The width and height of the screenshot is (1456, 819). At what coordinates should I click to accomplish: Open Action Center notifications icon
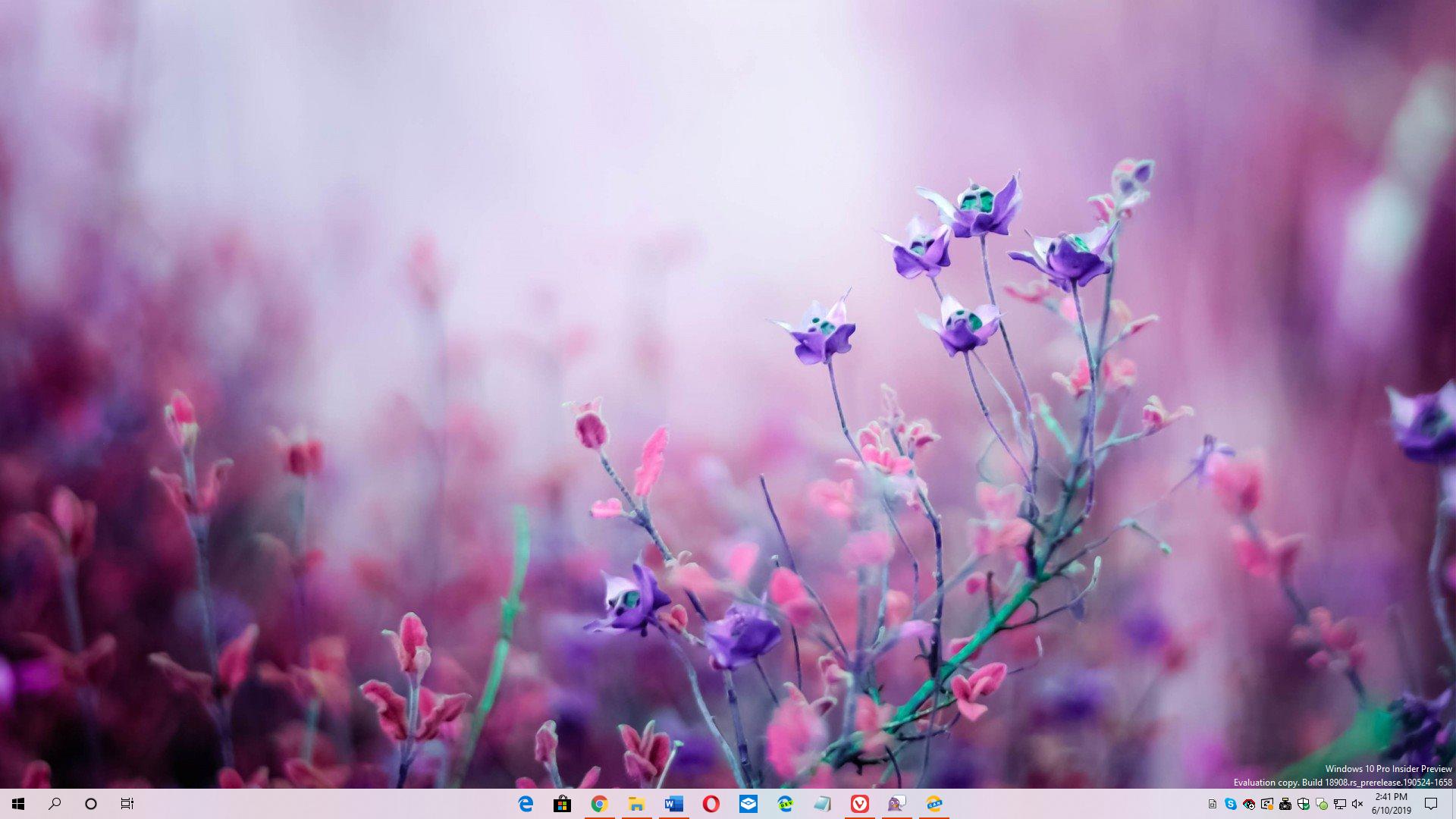1431,804
